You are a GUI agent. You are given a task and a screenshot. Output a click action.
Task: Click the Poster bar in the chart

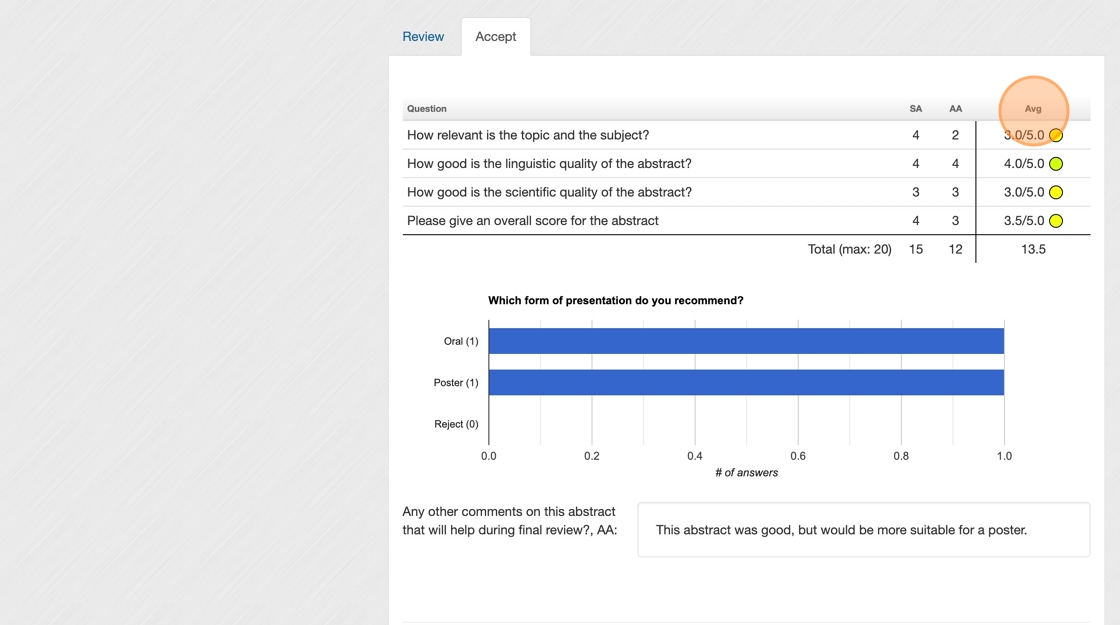click(x=745, y=382)
